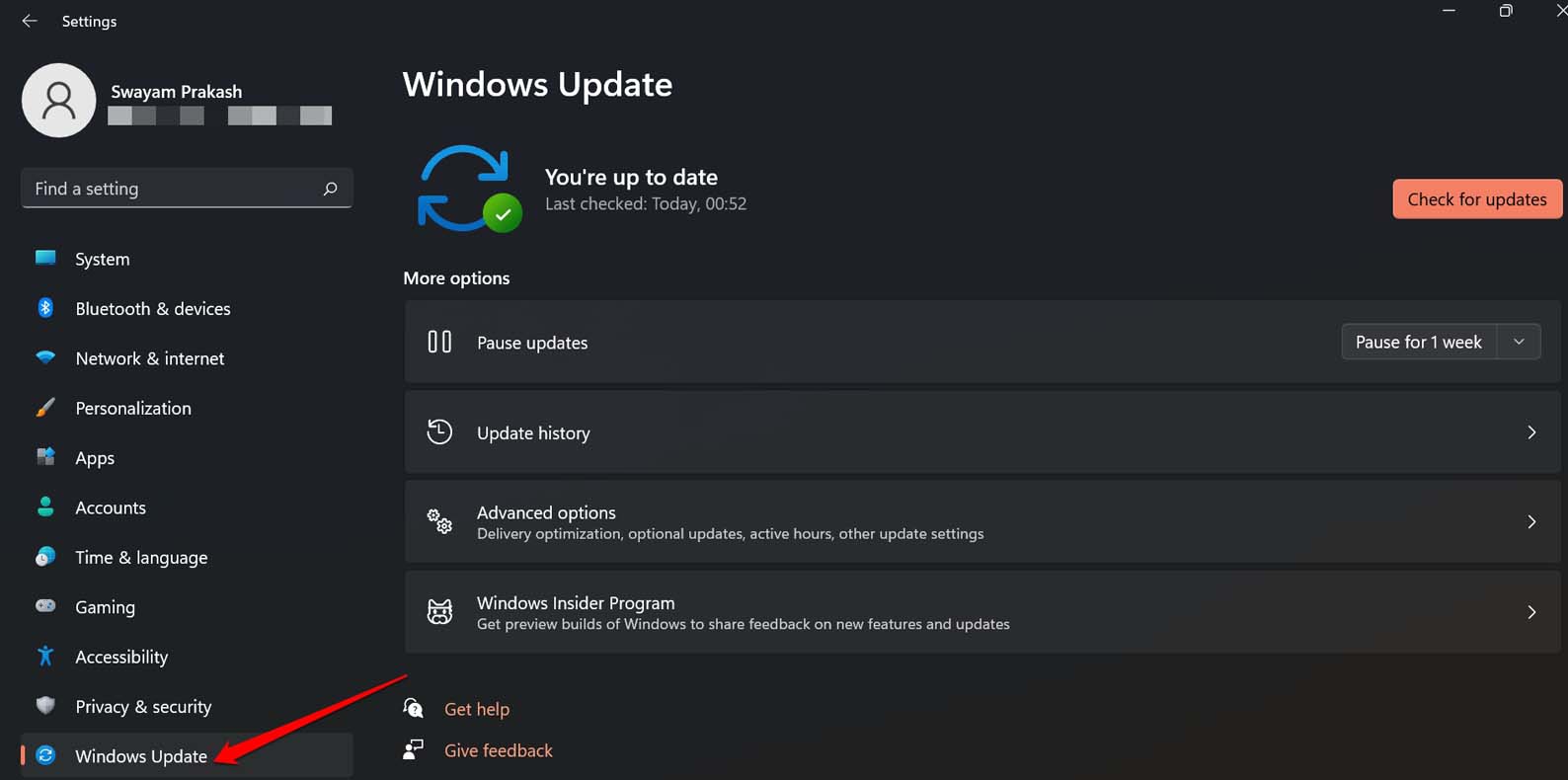The image size is (1568, 780).
Task: Expand Advanced options with its chevron
Action: tap(1531, 521)
